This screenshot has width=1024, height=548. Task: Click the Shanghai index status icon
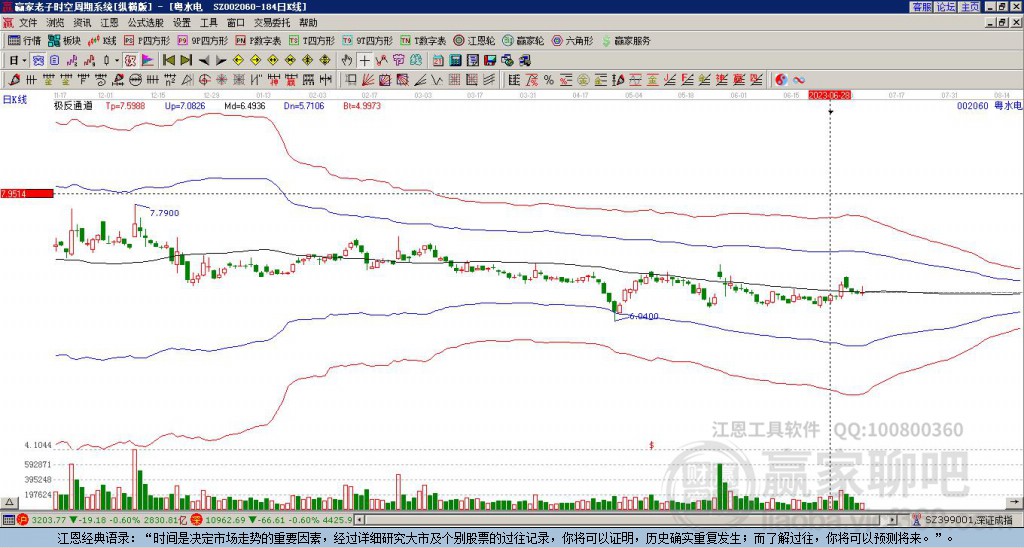23,520
